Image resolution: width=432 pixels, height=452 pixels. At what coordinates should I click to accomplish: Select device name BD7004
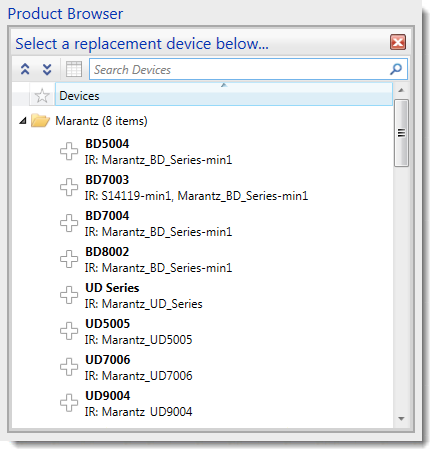pyautogui.click(x=107, y=216)
